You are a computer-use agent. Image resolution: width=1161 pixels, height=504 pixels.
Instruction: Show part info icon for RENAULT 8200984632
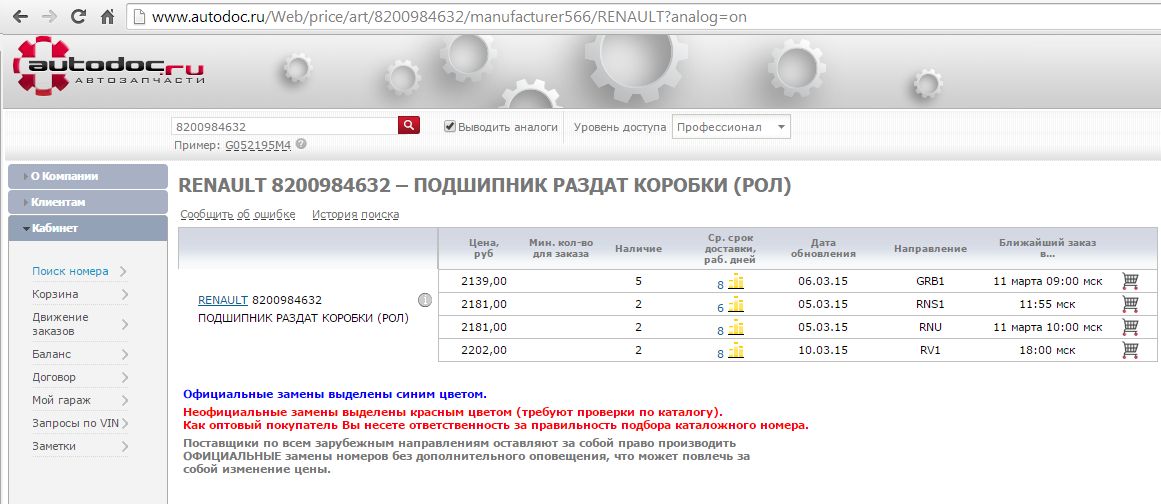pyautogui.click(x=424, y=300)
